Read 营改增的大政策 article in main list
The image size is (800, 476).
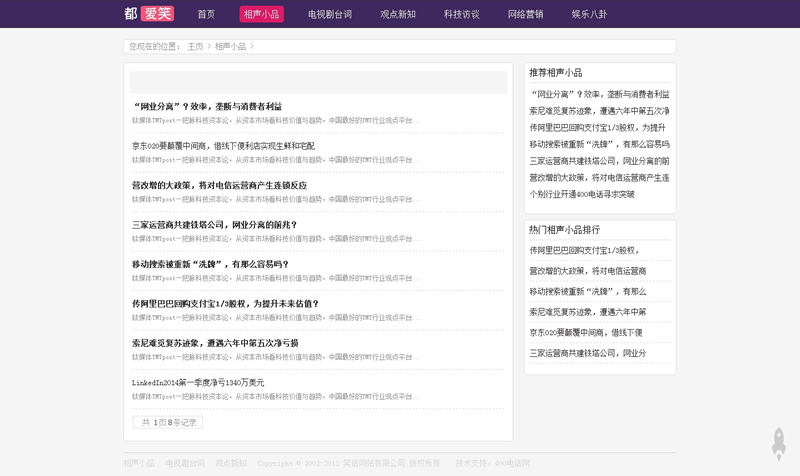coord(219,185)
